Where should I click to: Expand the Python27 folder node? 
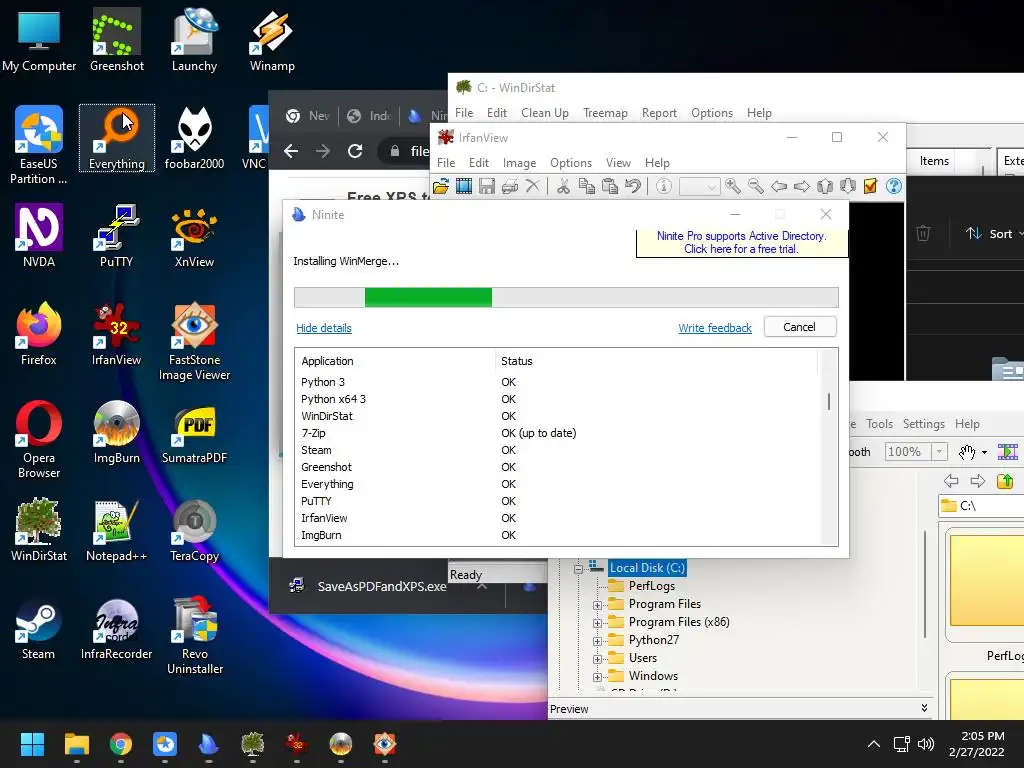pos(597,641)
